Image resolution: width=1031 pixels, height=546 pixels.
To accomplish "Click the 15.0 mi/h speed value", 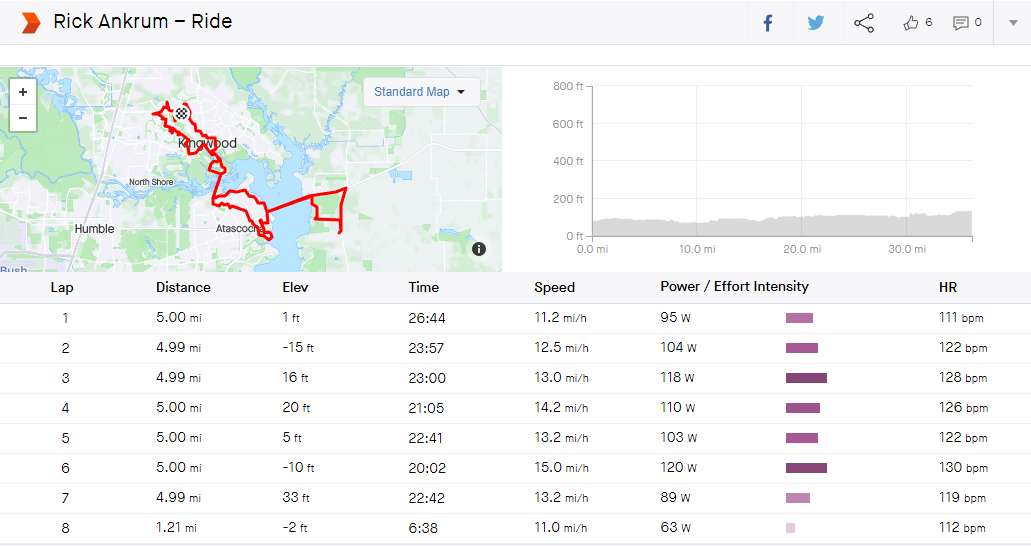I will [x=562, y=468].
